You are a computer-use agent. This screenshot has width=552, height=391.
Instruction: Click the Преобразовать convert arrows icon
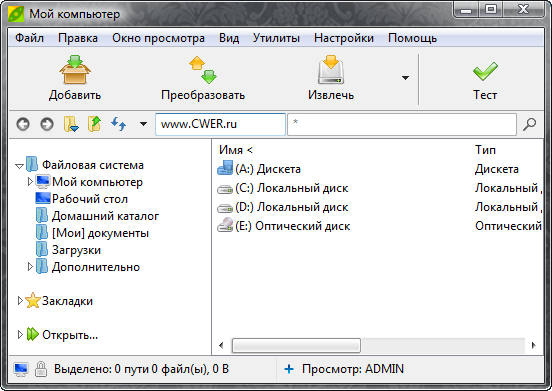(203, 69)
